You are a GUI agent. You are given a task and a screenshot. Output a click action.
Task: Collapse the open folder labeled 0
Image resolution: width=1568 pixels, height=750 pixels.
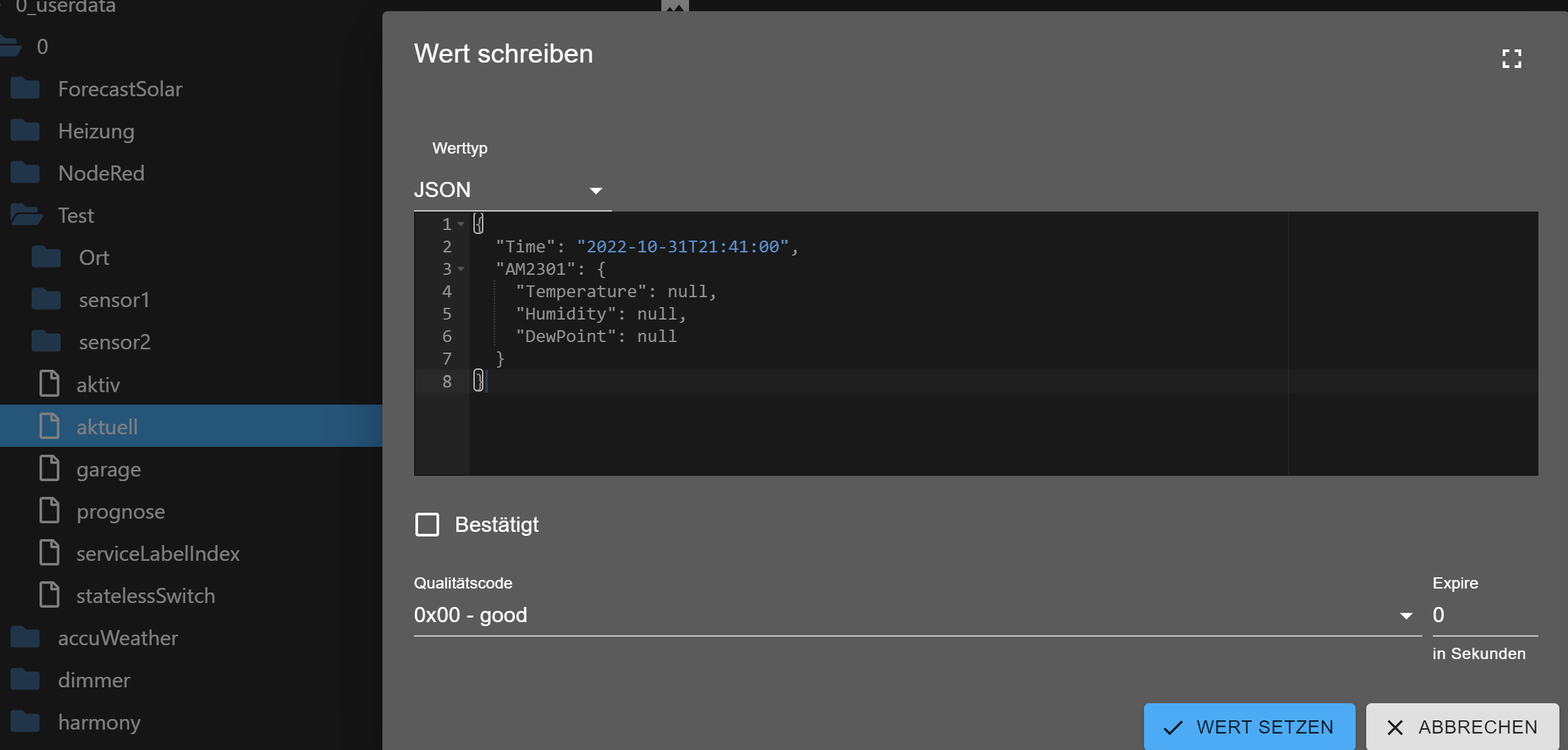(10, 46)
